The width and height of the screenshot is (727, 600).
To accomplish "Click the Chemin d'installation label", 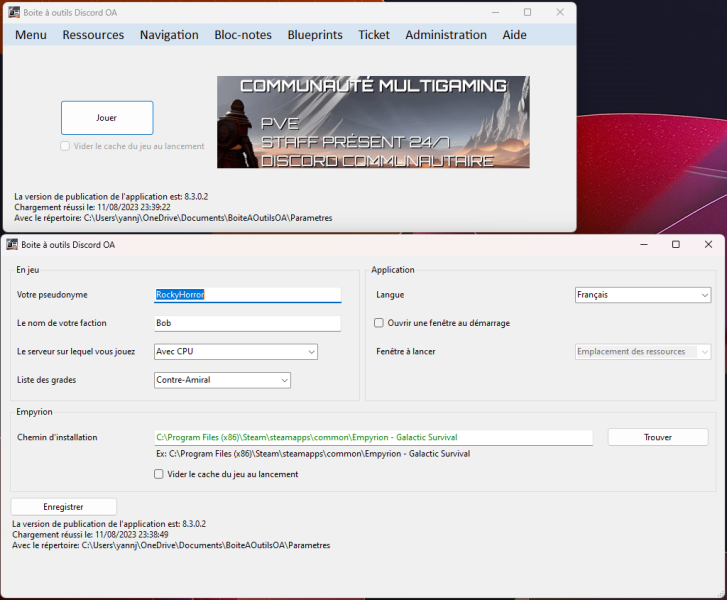I will [57, 437].
